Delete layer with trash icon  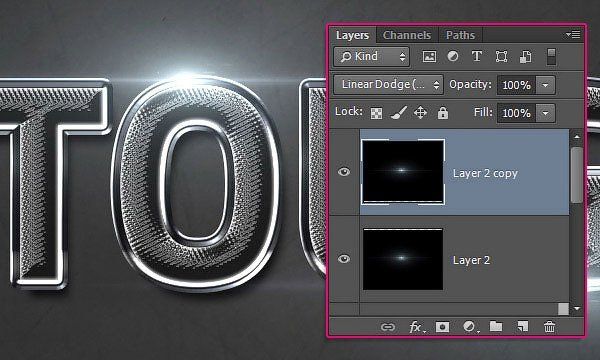coord(549,327)
